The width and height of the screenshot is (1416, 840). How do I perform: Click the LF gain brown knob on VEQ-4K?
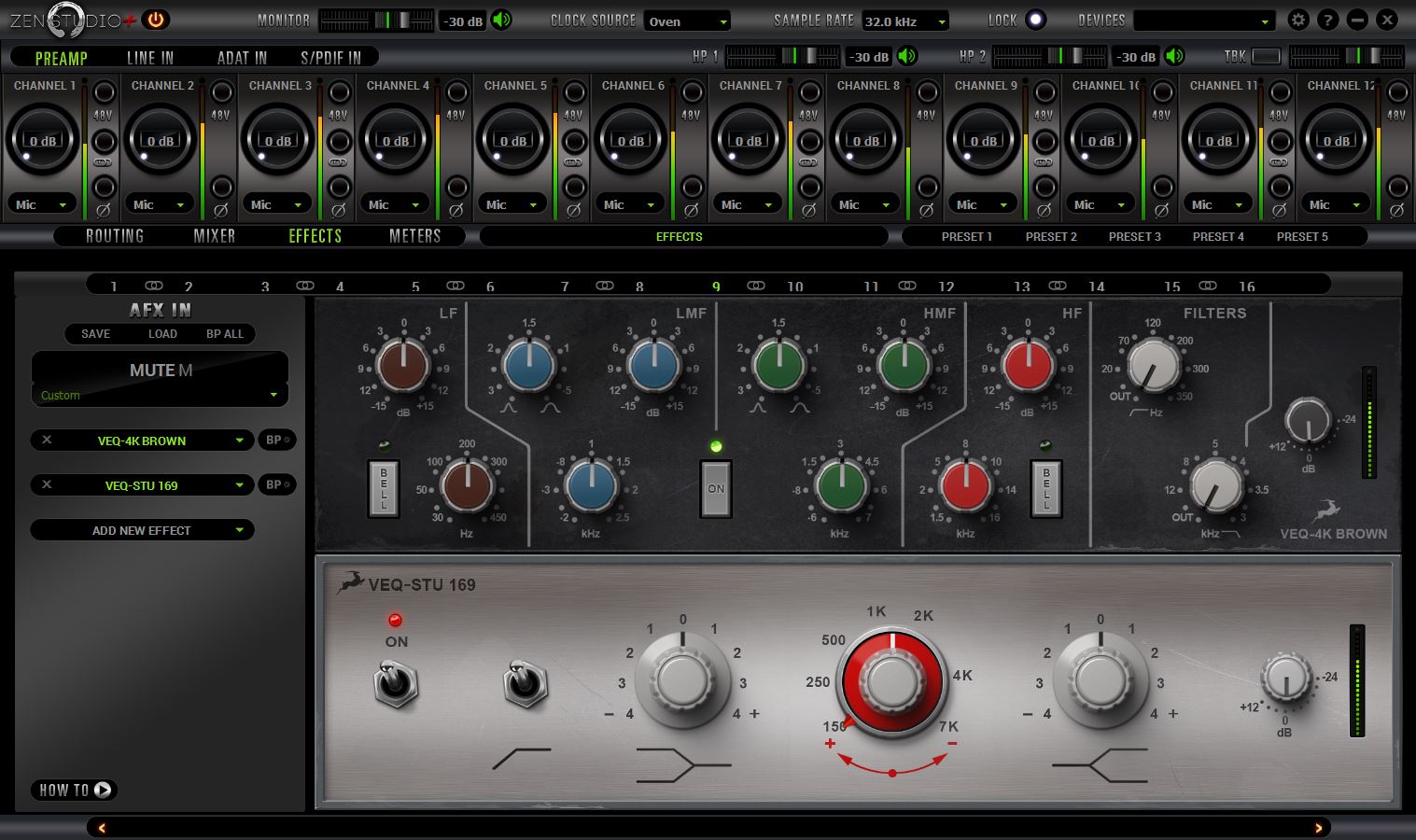click(x=402, y=365)
